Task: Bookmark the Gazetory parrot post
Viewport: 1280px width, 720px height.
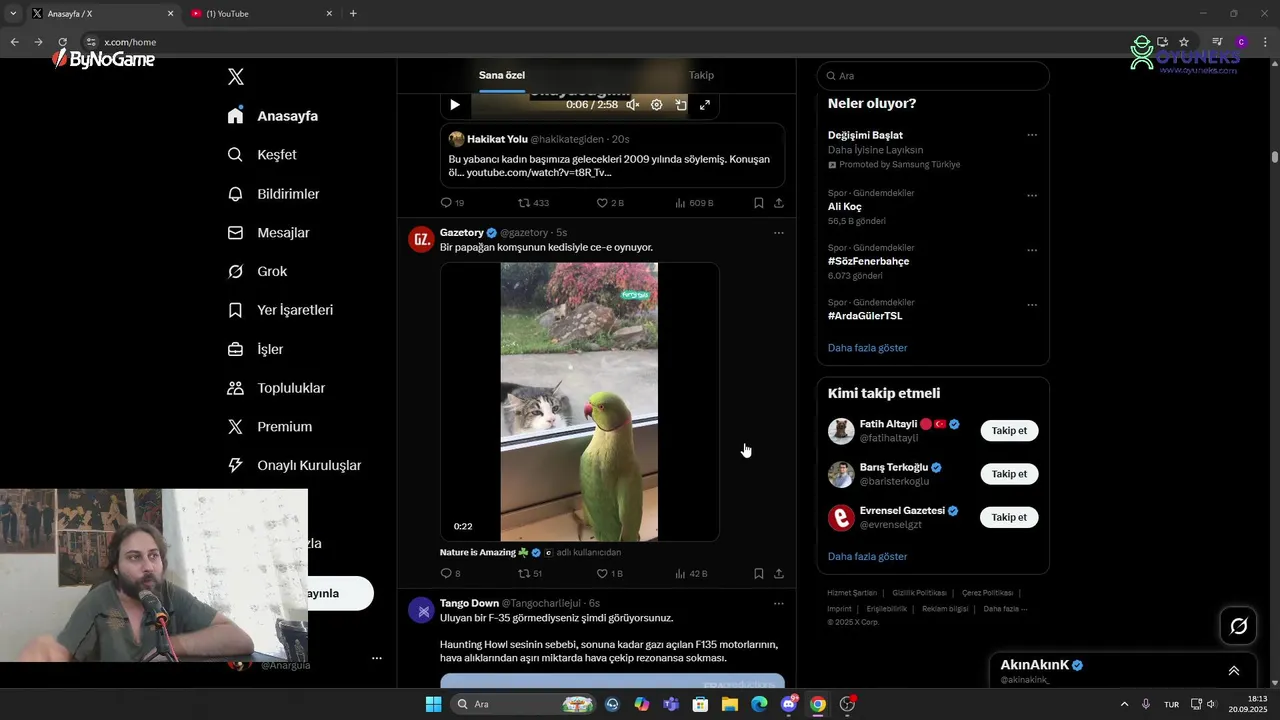Action: pyautogui.click(x=759, y=574)
